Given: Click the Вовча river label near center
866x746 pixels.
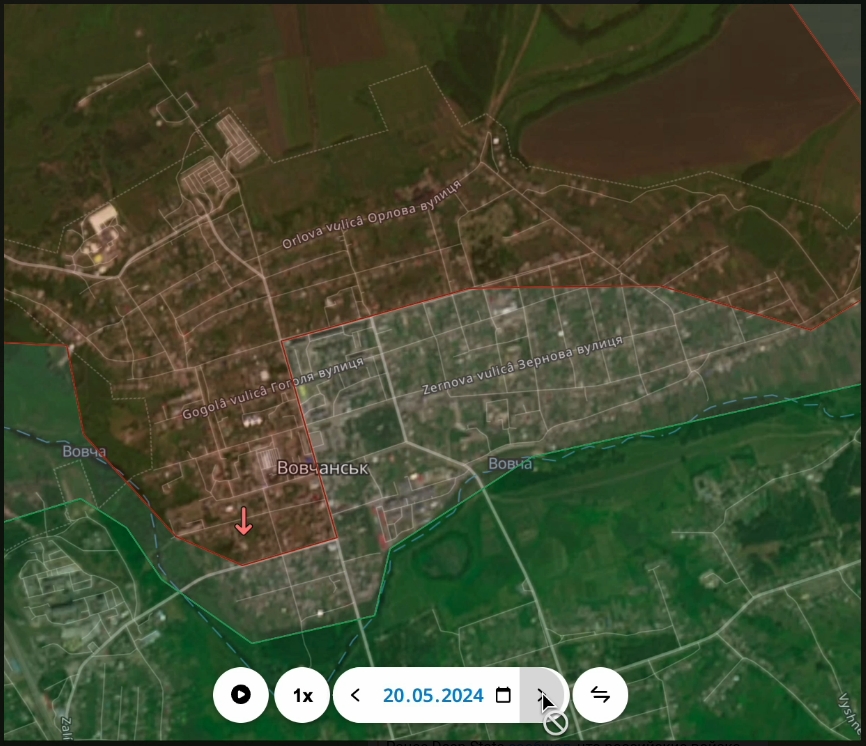Looking at the screenshot, I should [510, 463].
